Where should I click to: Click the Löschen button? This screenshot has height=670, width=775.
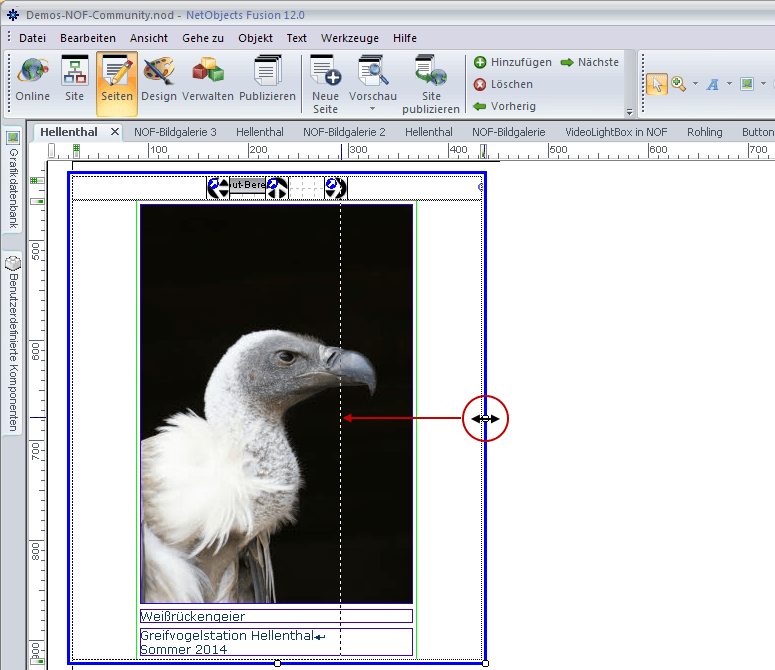click(503, 84)
